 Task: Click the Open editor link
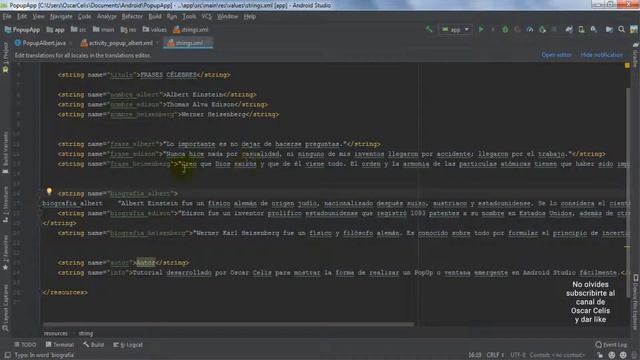pos(556,55)
